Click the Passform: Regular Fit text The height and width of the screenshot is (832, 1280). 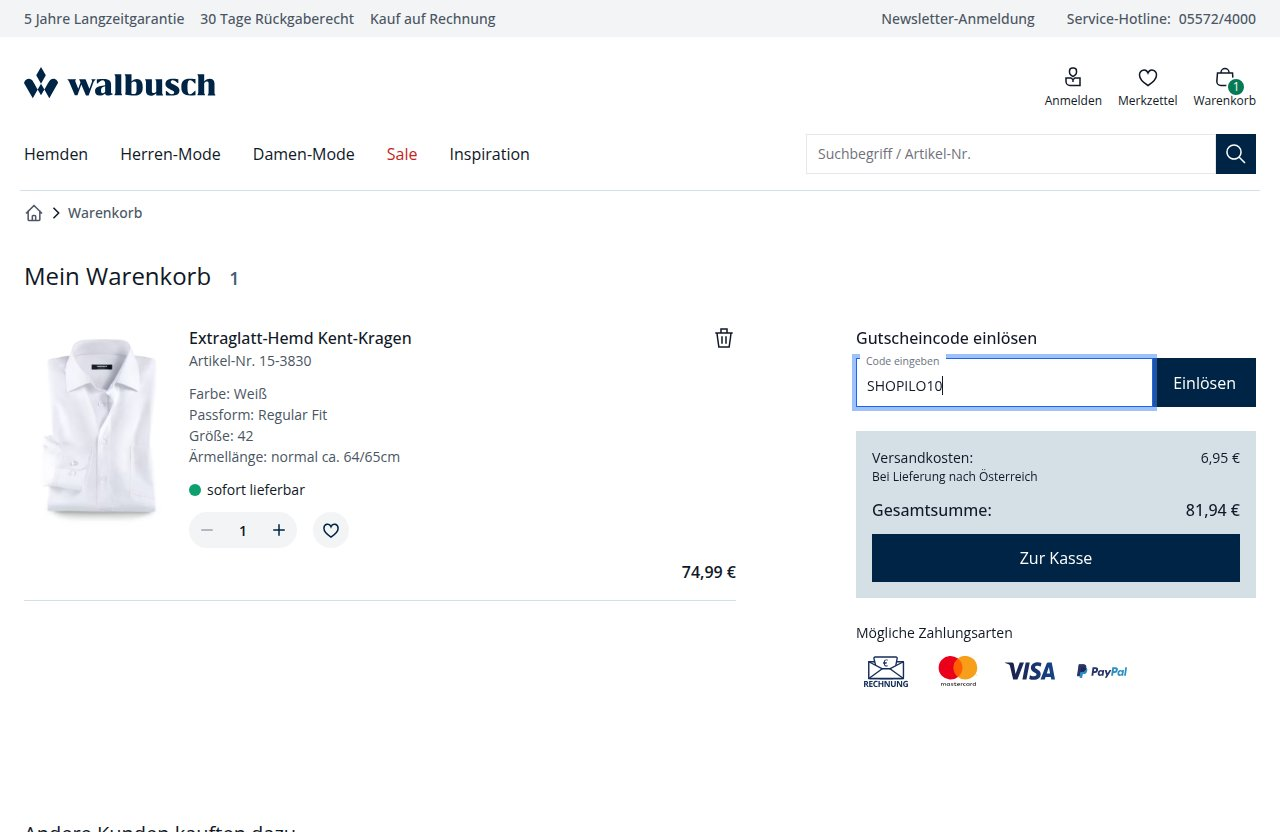258,415
